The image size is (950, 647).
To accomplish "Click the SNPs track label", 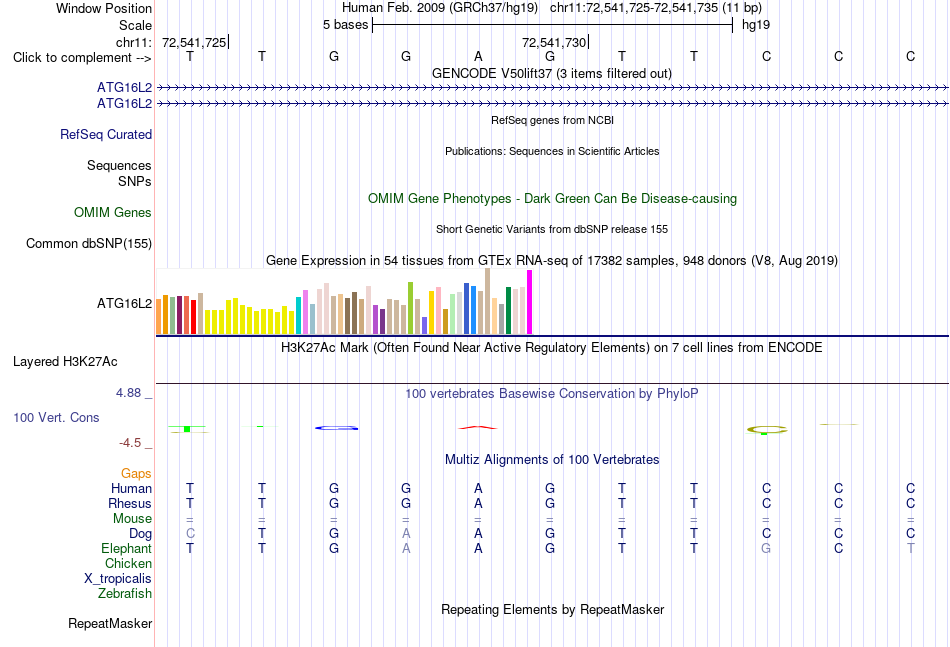I will pos(135,181).
